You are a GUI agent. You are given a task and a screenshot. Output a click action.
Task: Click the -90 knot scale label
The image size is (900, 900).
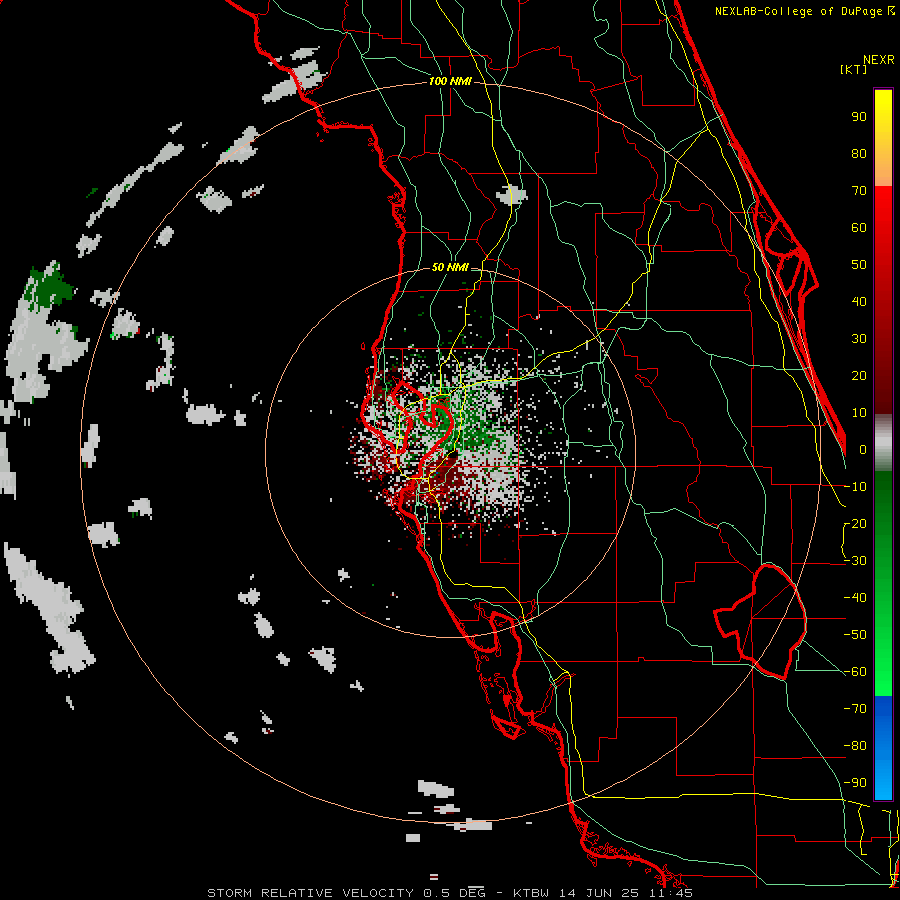click(855, 783)
